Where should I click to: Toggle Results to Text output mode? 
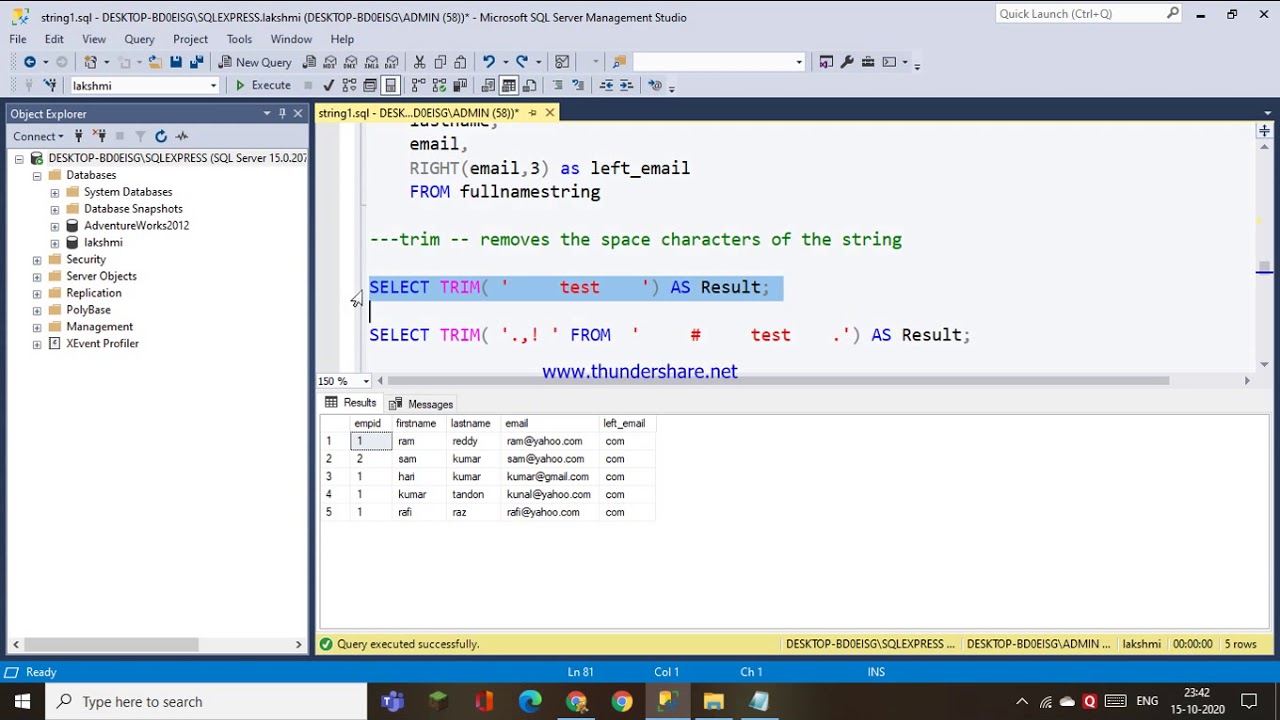487,85
